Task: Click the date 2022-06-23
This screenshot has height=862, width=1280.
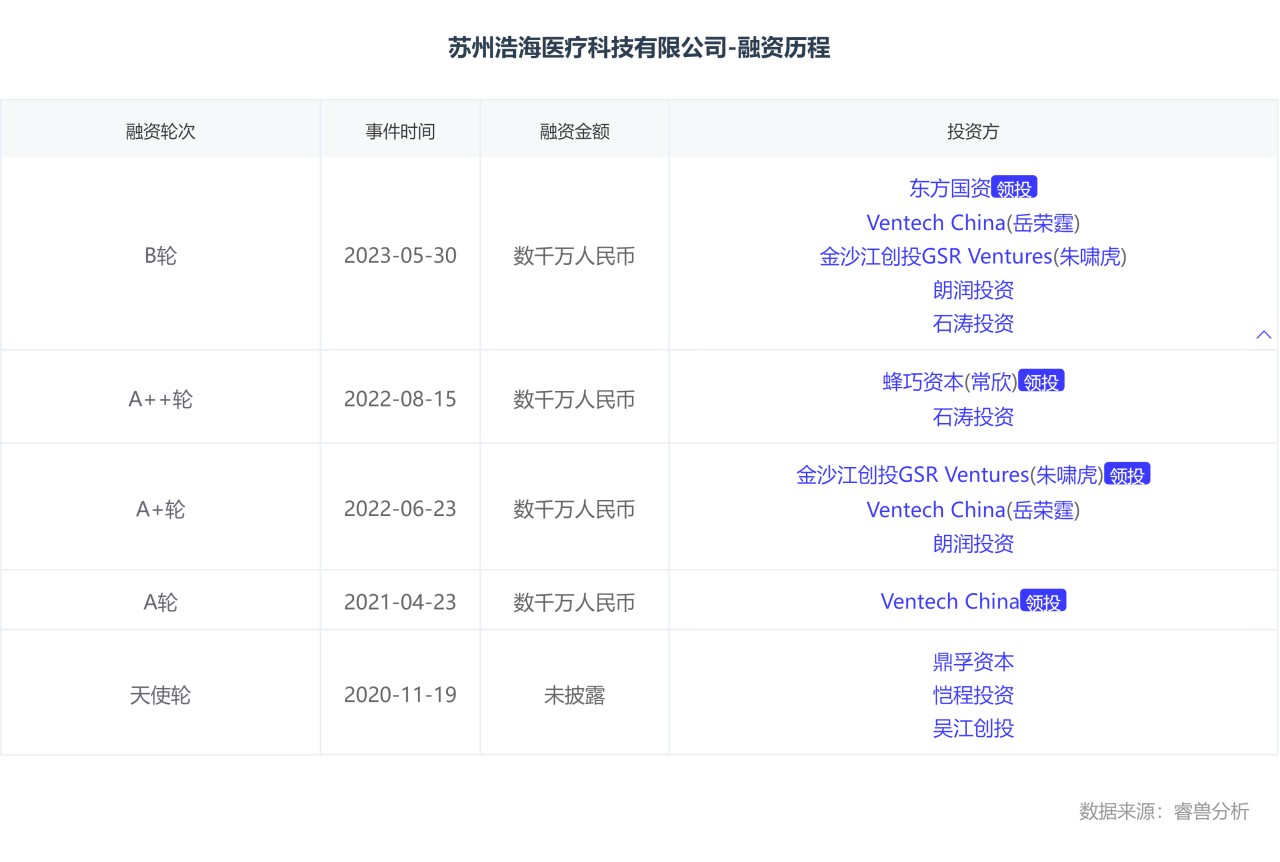Action: coord(400,509)
